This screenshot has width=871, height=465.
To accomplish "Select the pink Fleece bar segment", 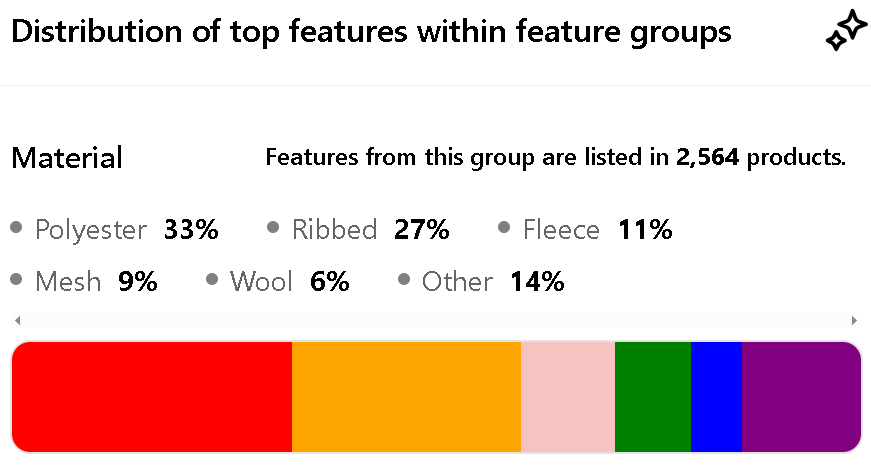I will (x=568, y=397).
